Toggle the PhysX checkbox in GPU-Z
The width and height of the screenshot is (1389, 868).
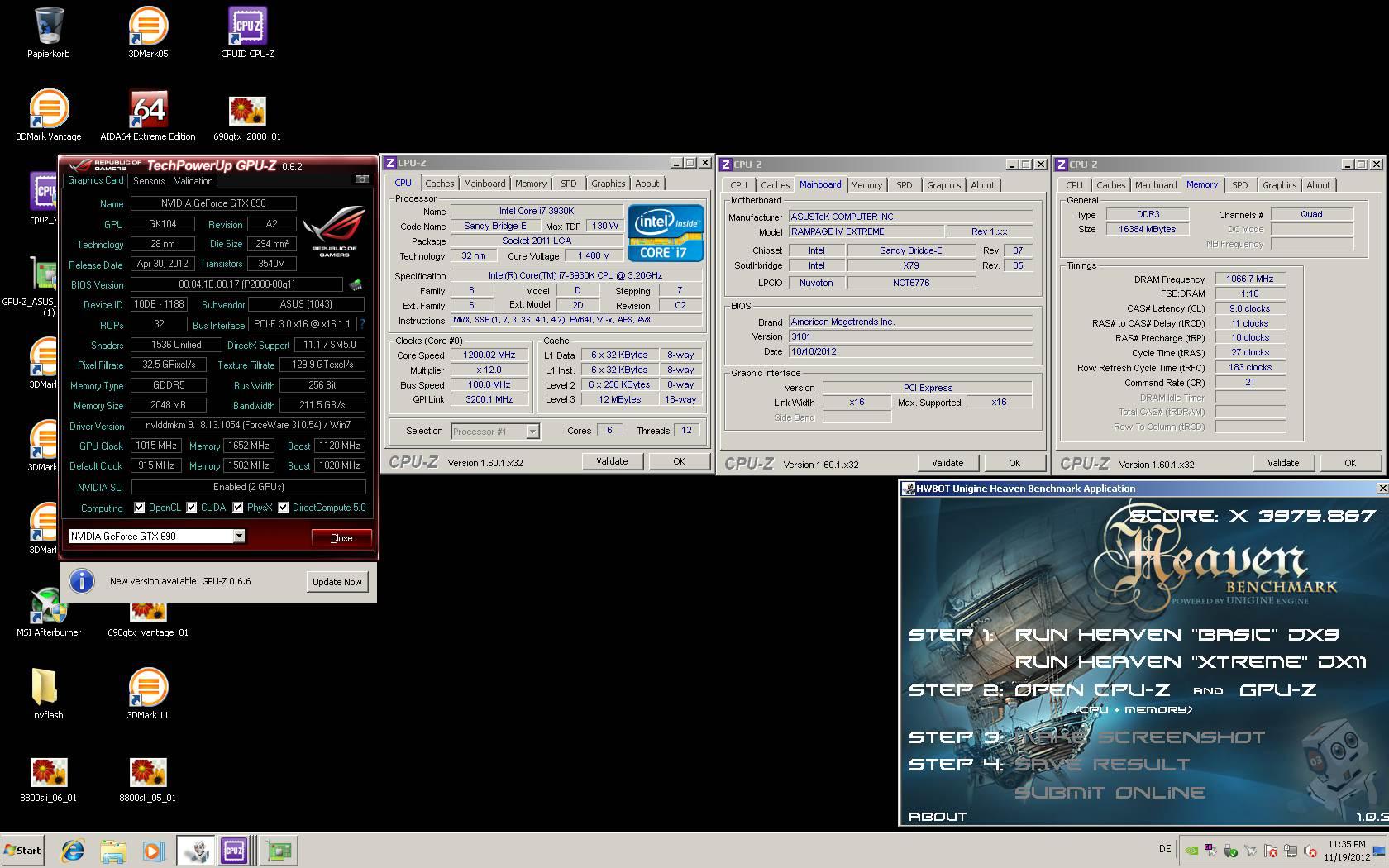[238, 508]
